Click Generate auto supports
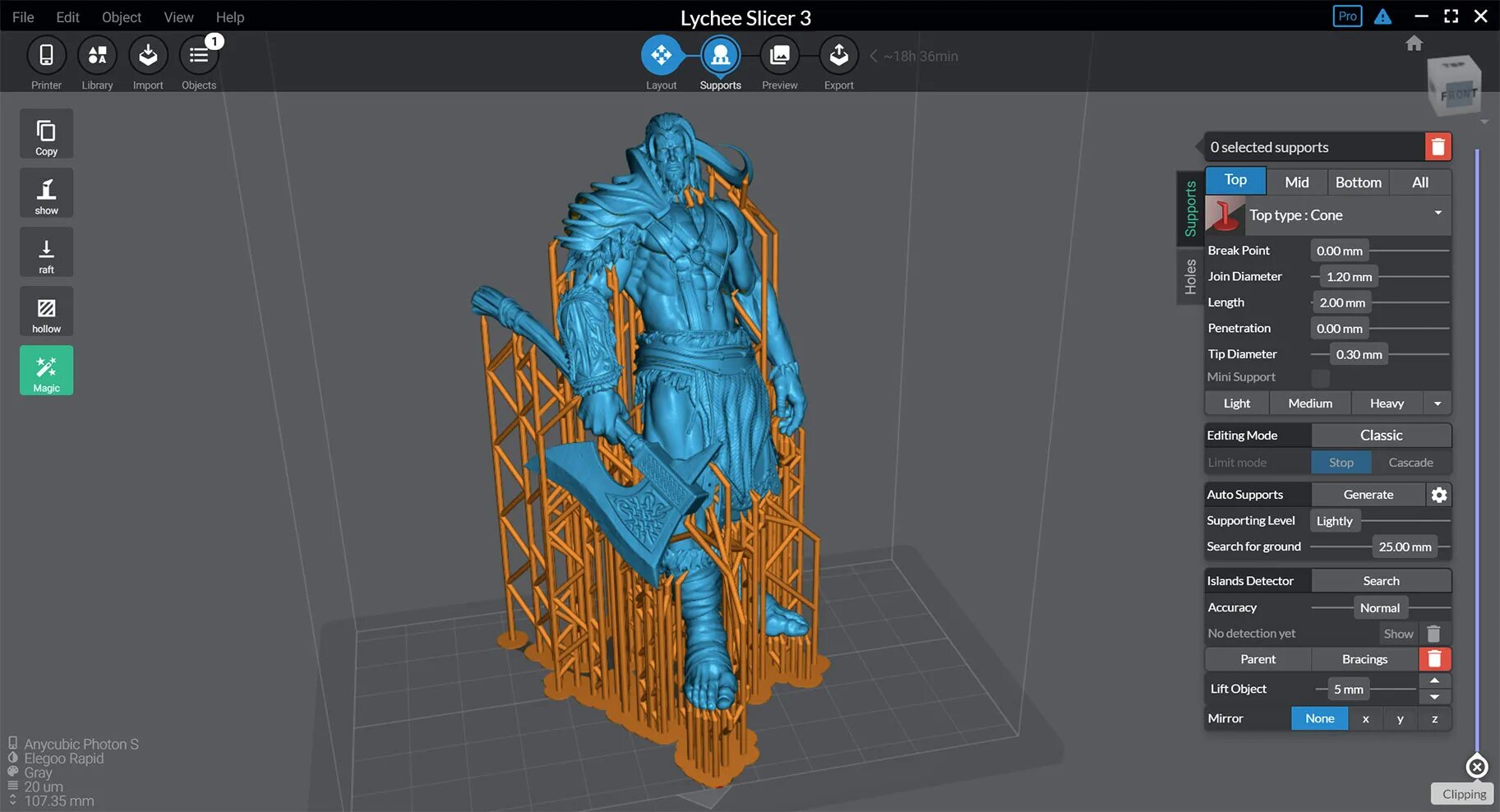Viewport: 1500px width, 812px height. (x=1368, y=495)
